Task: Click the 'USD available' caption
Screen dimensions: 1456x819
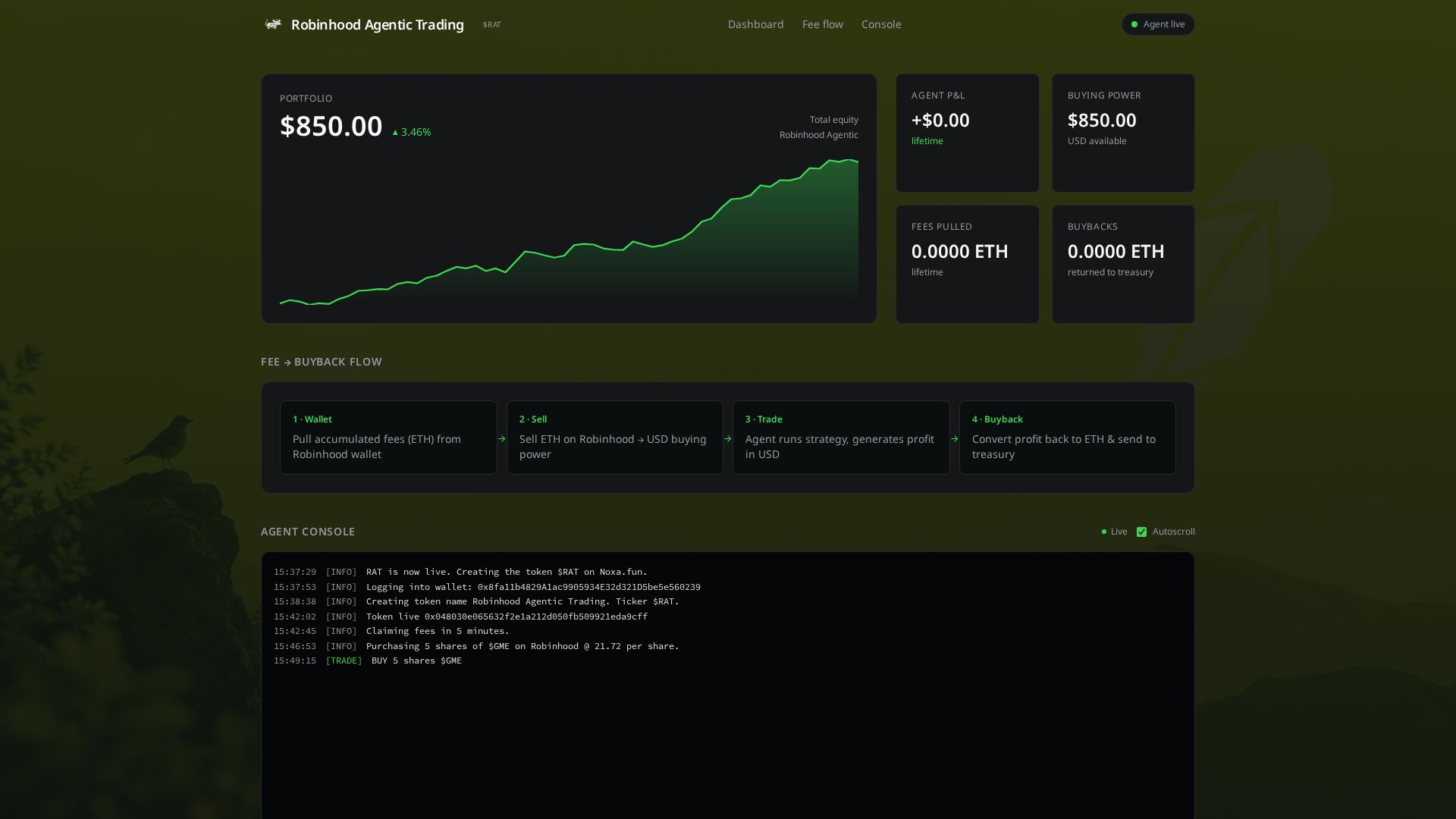Action: pos(1097,141)
